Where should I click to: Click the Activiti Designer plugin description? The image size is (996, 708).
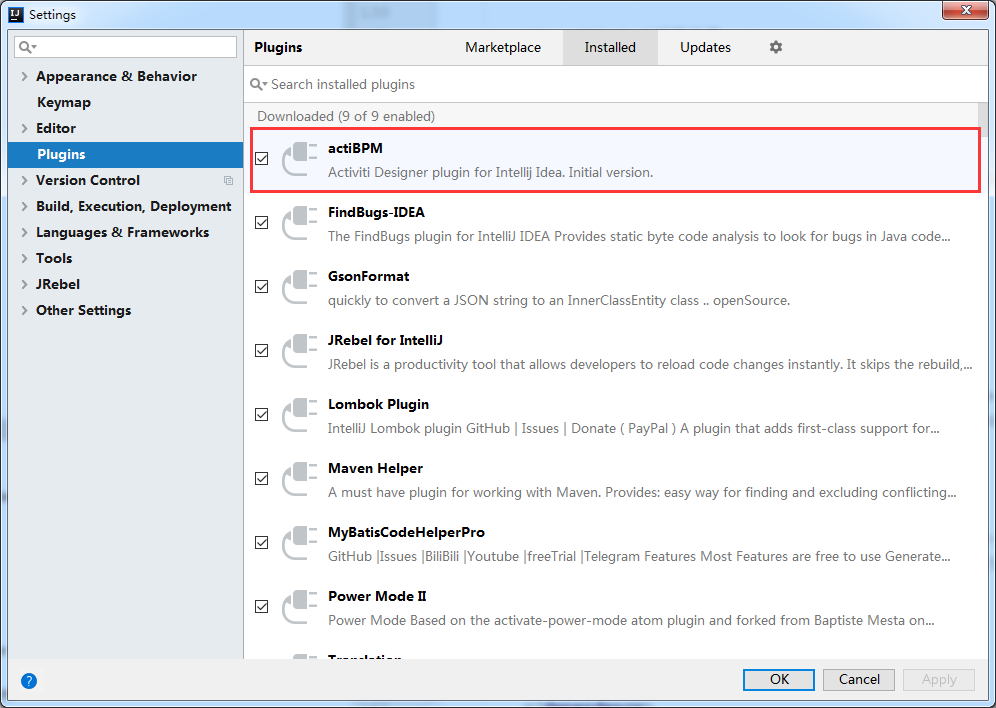point(490,173)
